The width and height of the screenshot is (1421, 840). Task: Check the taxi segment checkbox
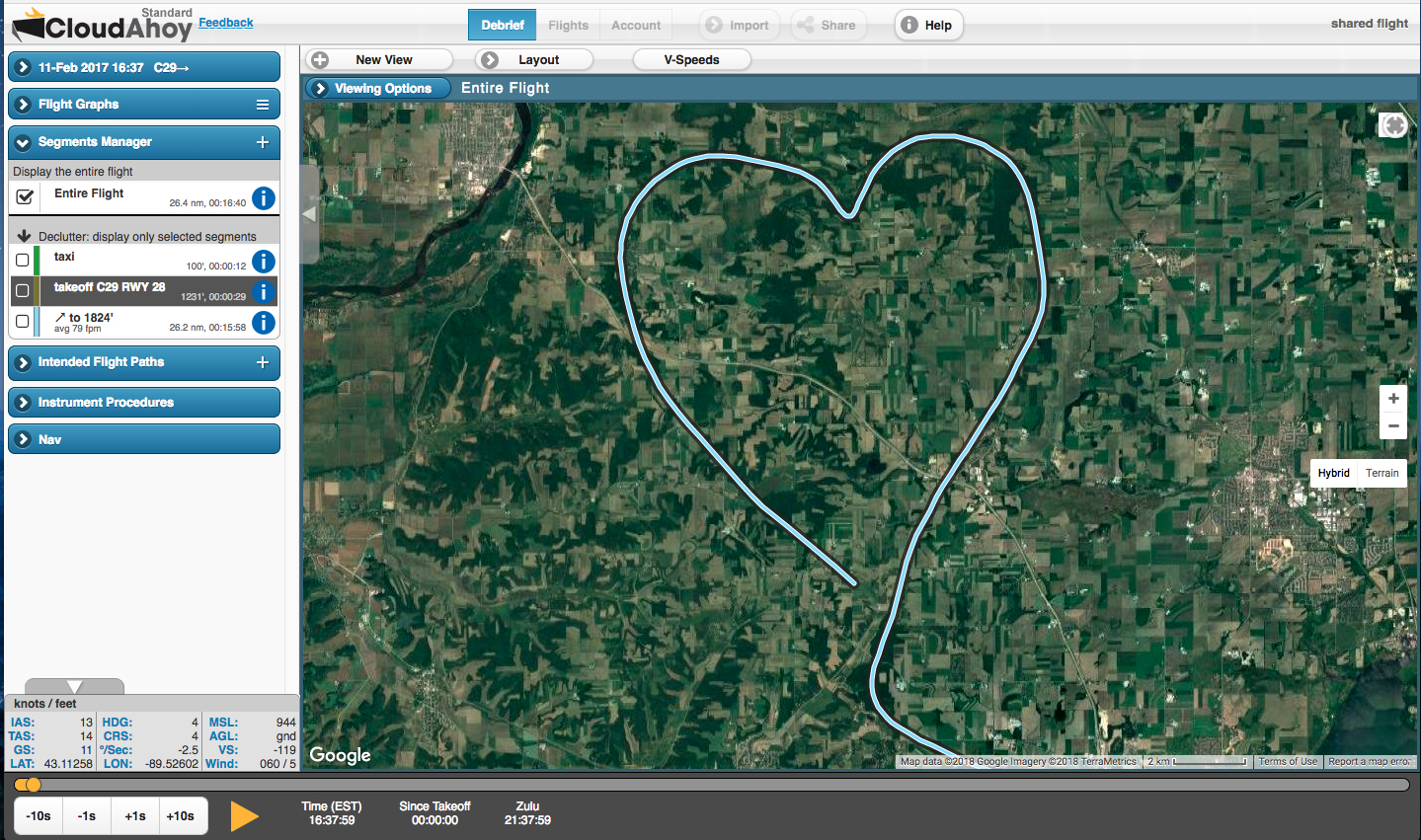pyautogui.click(x=23, y=261)
